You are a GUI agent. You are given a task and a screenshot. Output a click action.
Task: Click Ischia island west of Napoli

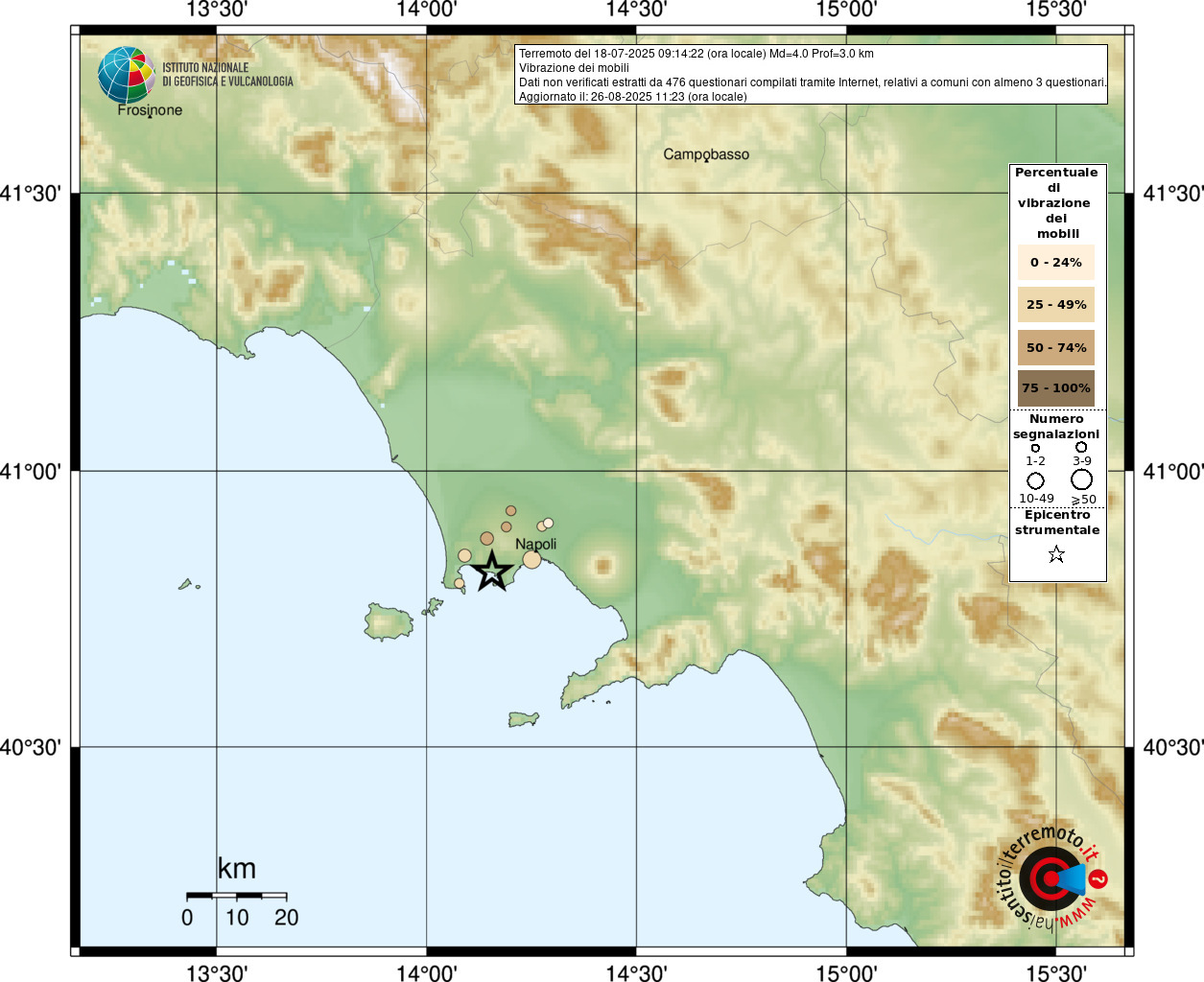[389, 622]
